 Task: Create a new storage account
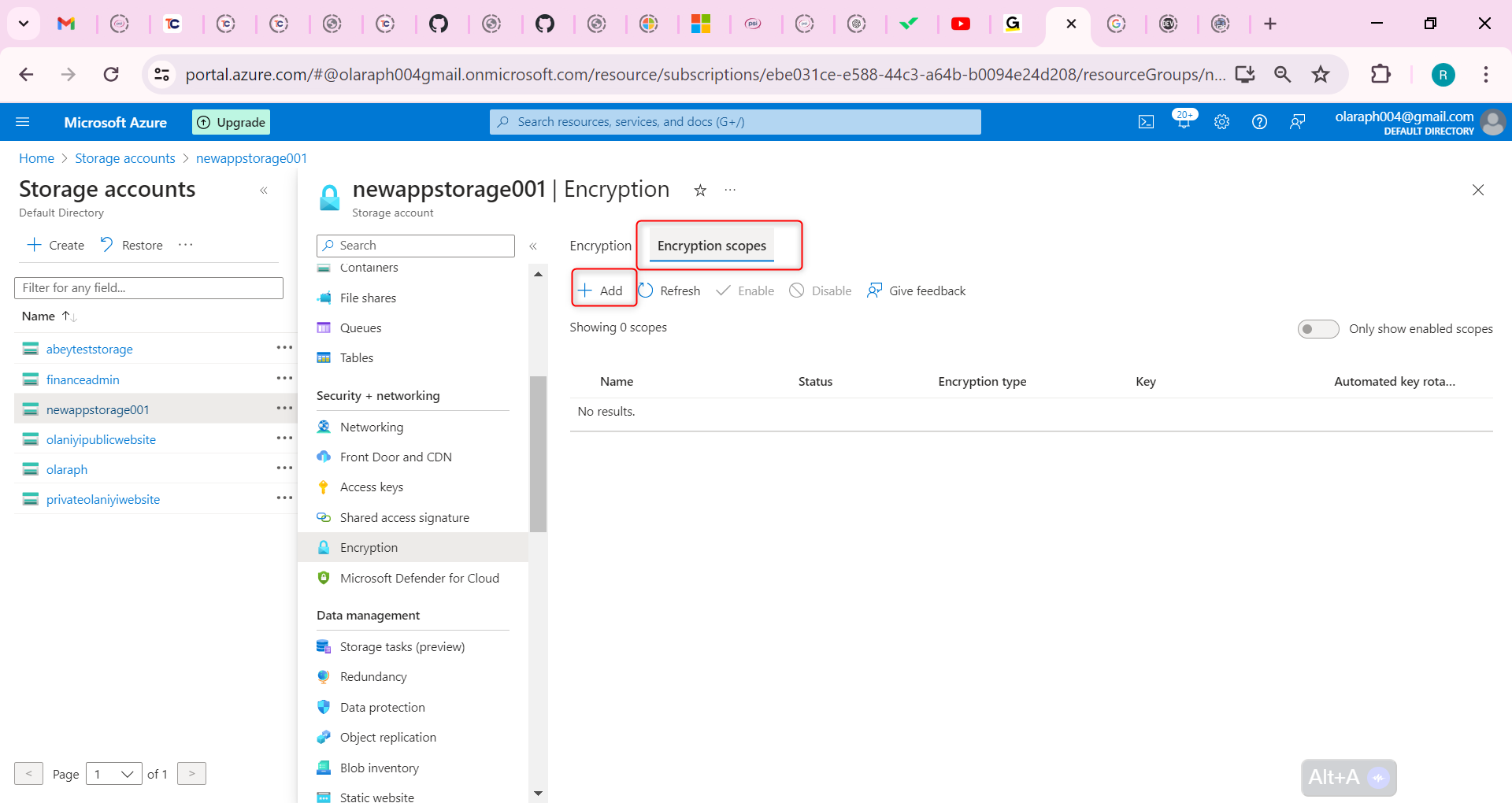(x=56, y=245)
